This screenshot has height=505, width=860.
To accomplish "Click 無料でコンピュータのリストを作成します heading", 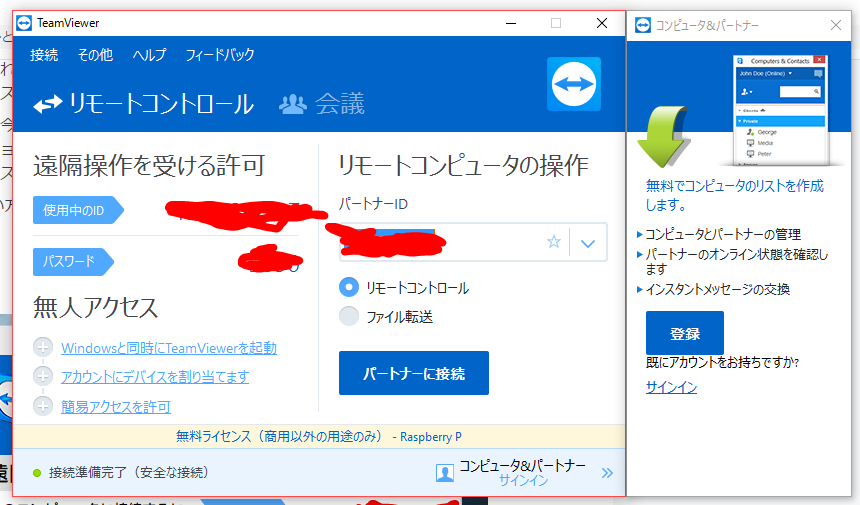I will (x=734, y=195).
